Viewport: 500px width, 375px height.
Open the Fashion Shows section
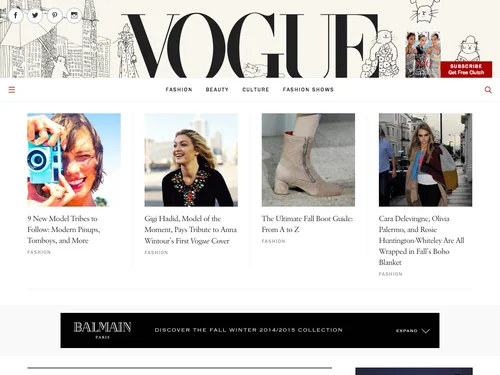[308, 90]
